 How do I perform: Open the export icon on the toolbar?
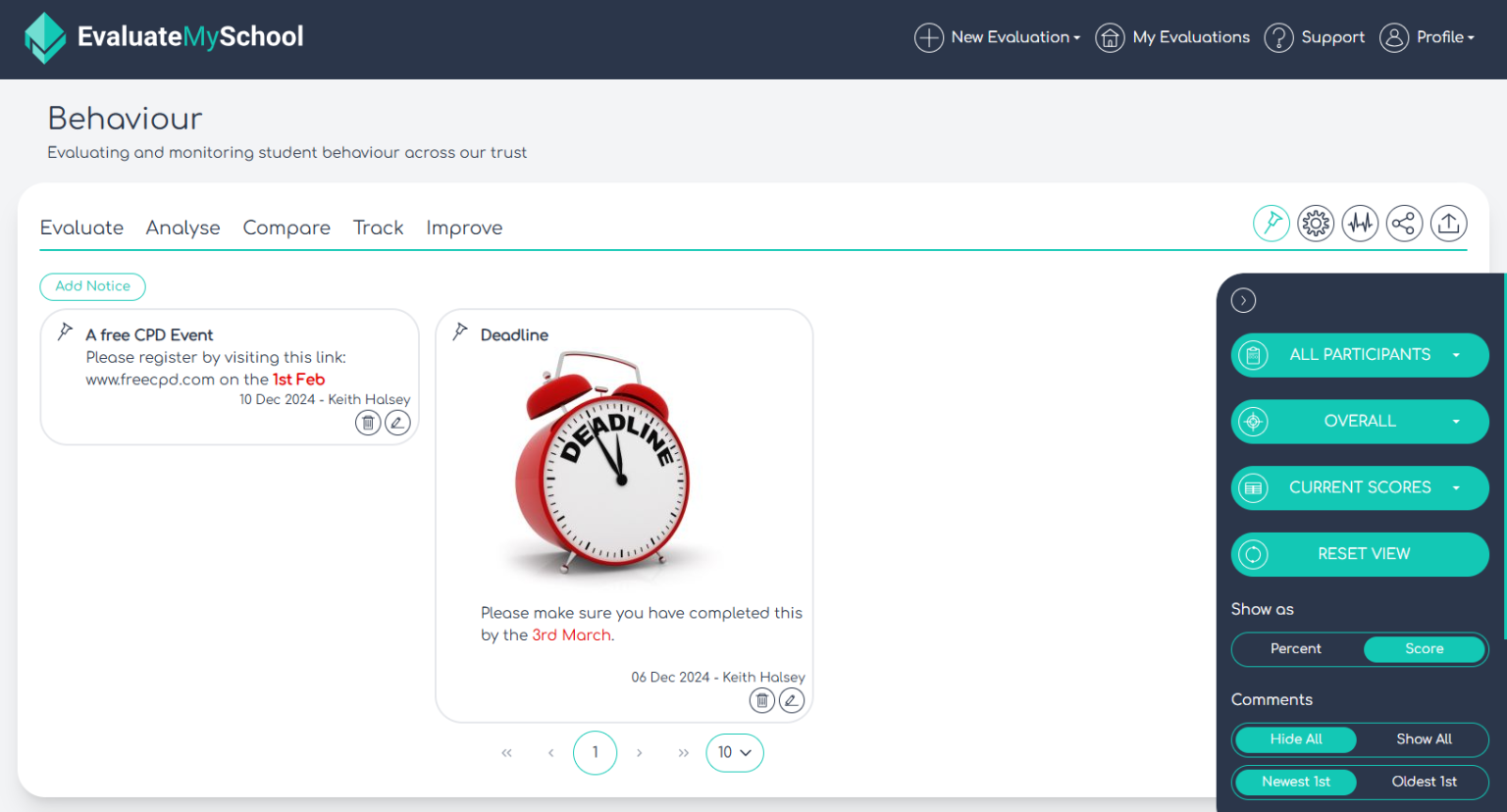point(1449,223)
